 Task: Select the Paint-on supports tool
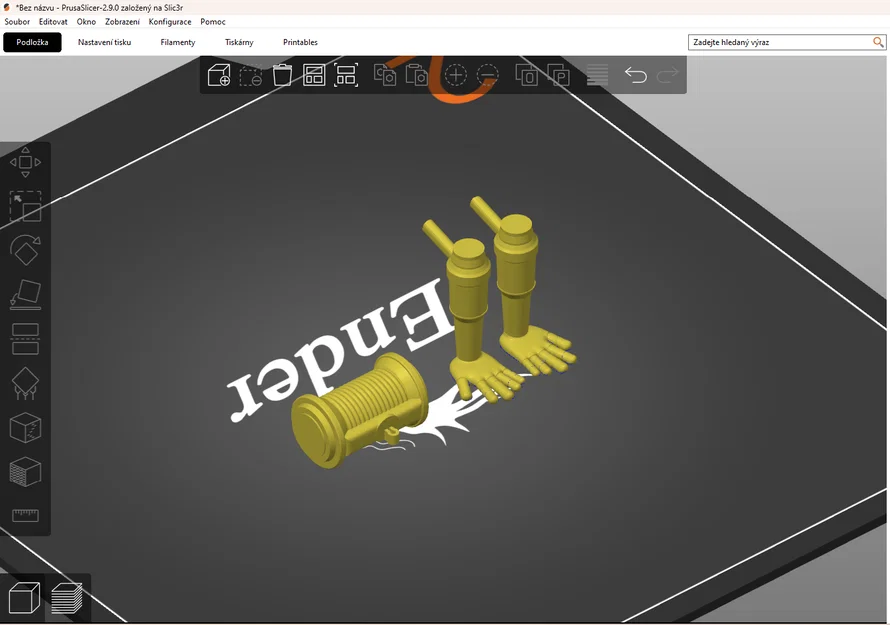click(26, 383)
